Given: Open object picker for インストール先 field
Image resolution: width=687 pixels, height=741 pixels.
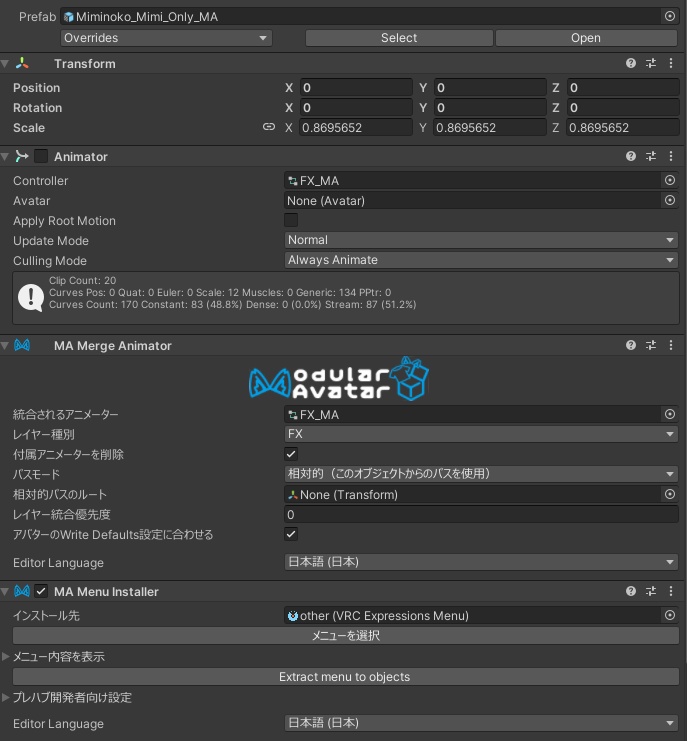Looking at the screenshot, I should (x=670, y=615).
